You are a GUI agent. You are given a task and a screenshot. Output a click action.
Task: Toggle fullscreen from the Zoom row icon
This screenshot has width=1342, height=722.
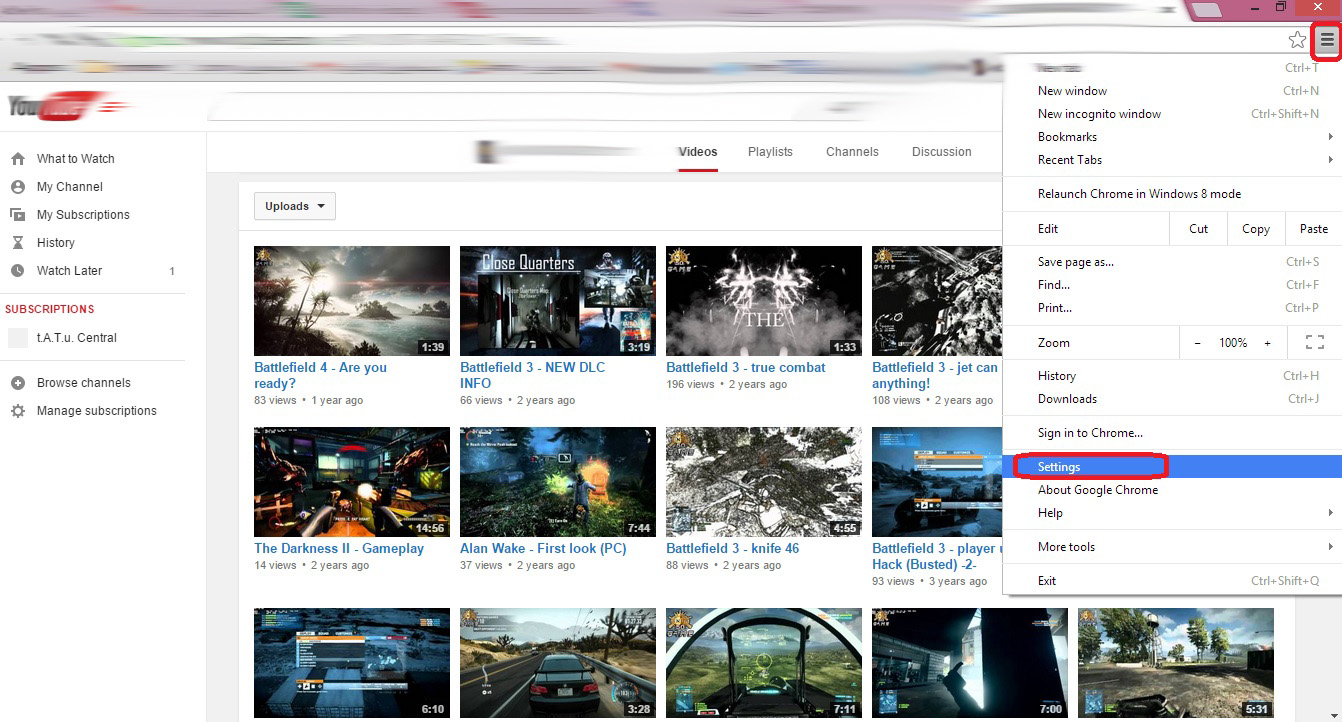[x=1315, y=342]
